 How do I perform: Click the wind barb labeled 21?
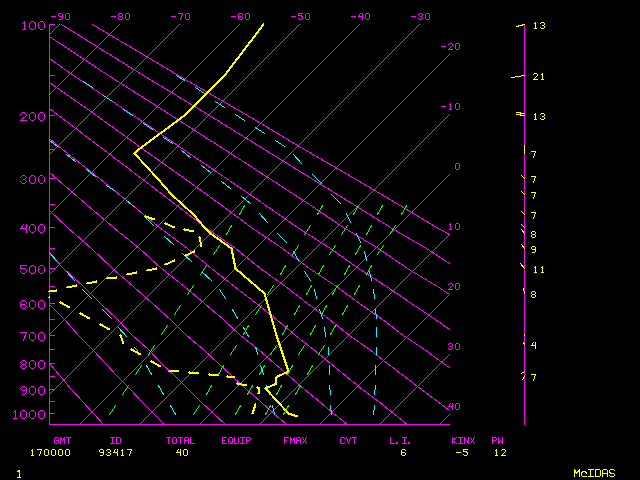point(518,76)
